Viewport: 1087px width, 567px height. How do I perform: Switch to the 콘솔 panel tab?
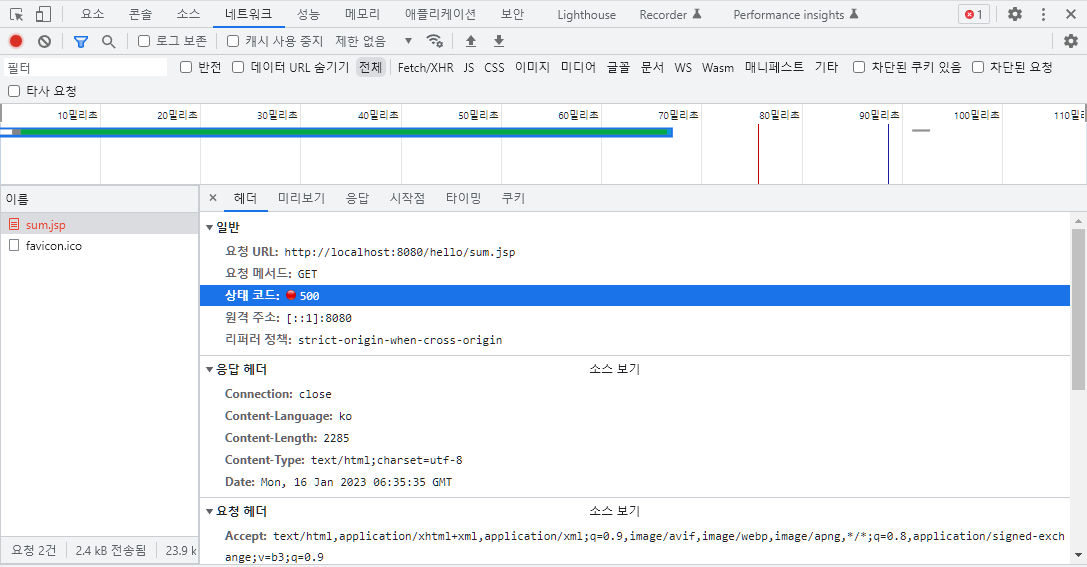140,14
